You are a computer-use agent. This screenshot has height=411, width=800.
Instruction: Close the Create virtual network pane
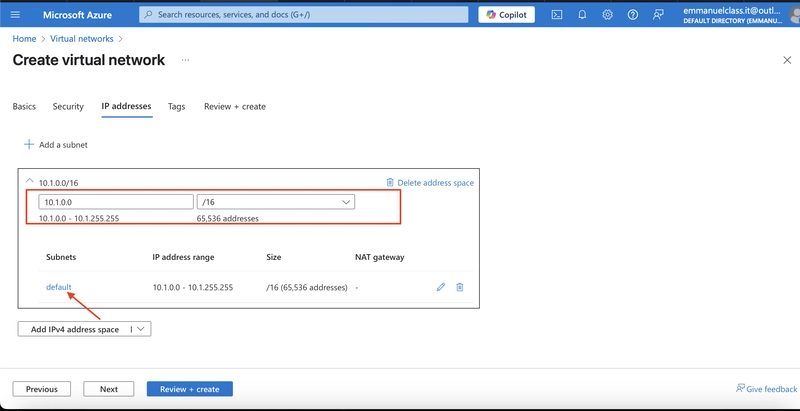pyautogui.click(x=787, y=60)
